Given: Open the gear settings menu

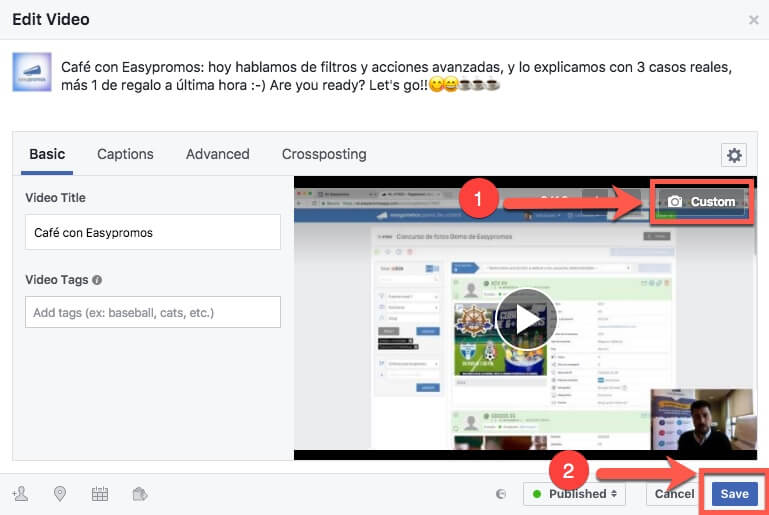Looking at the screenshot, I should [x=734, y=155].
